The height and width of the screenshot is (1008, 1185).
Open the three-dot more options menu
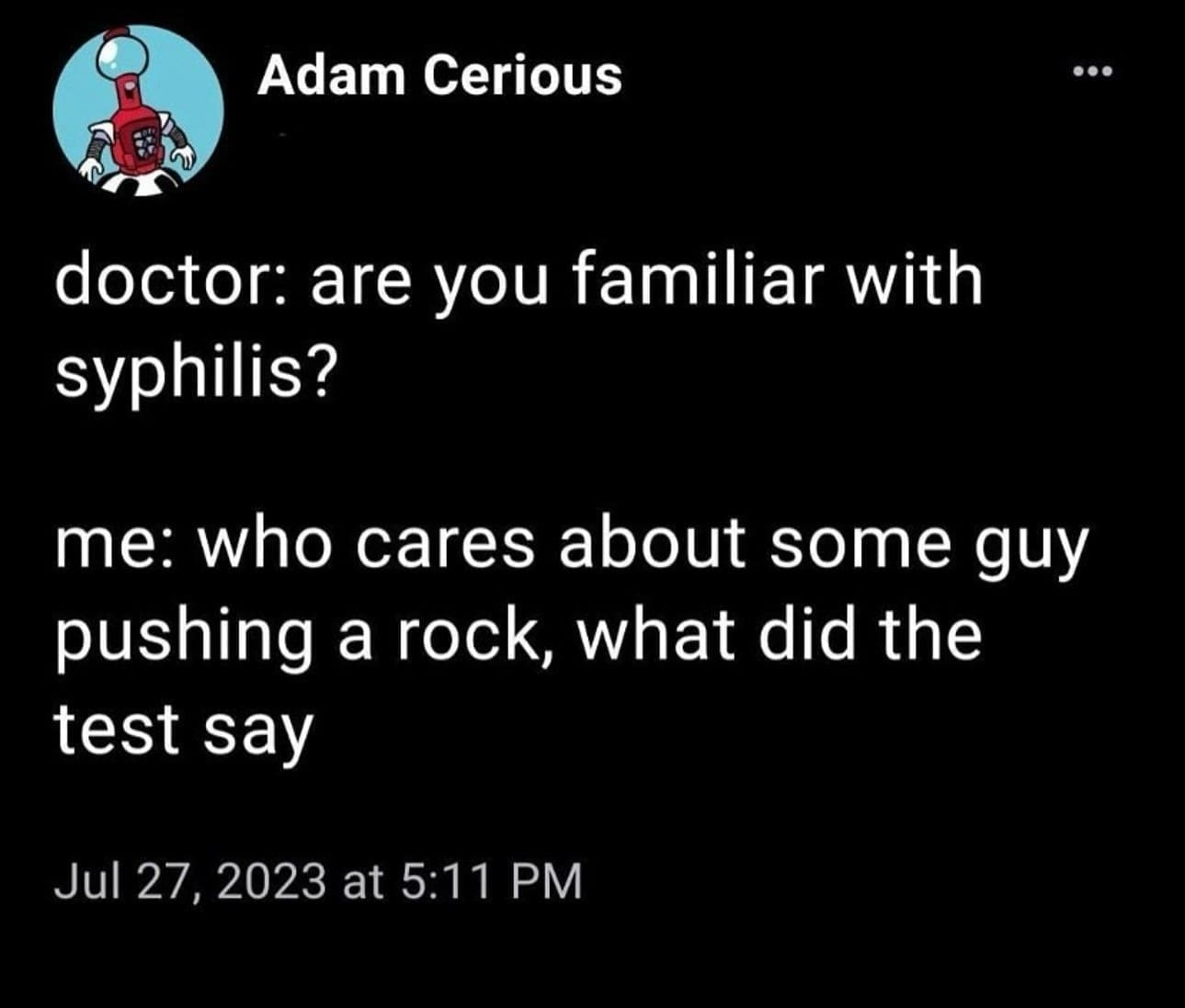tap(1093, 70)
